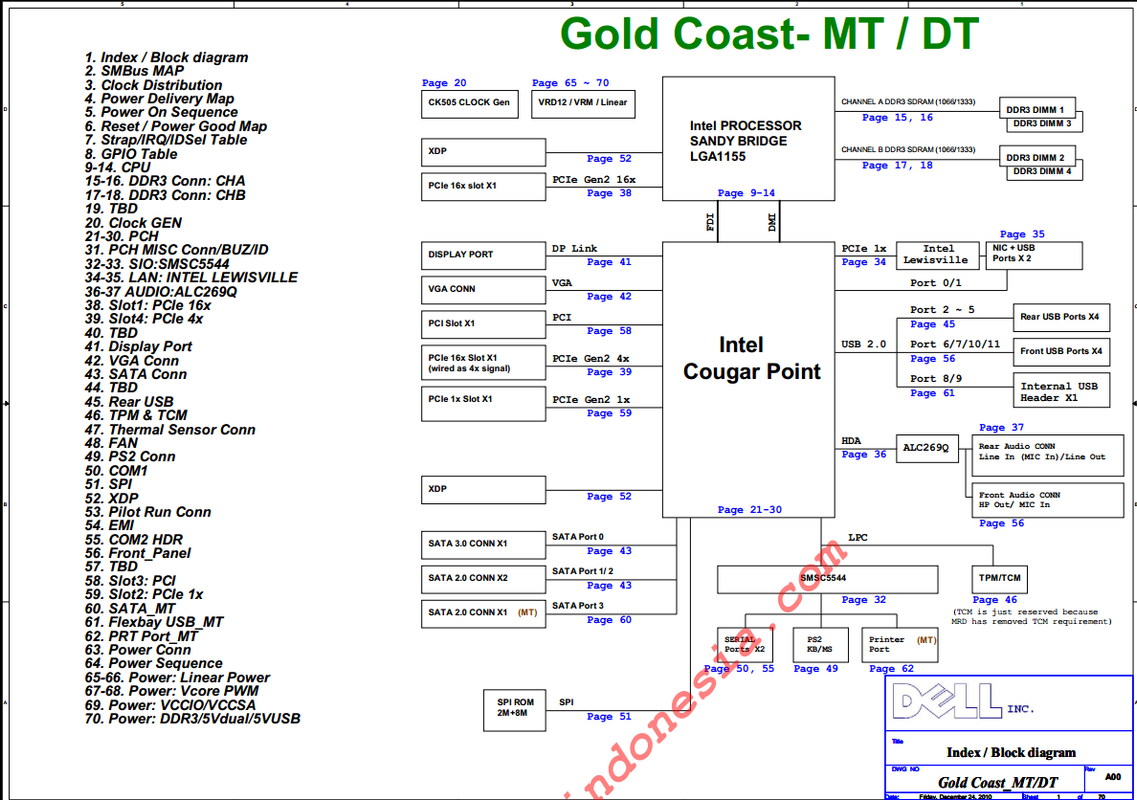Image resolution: width=1137 pixels, height=800 pixels.
Task: Click the DDR3 DIMM 2 block
Action: pyautogui.click(x=1037, y=156)
